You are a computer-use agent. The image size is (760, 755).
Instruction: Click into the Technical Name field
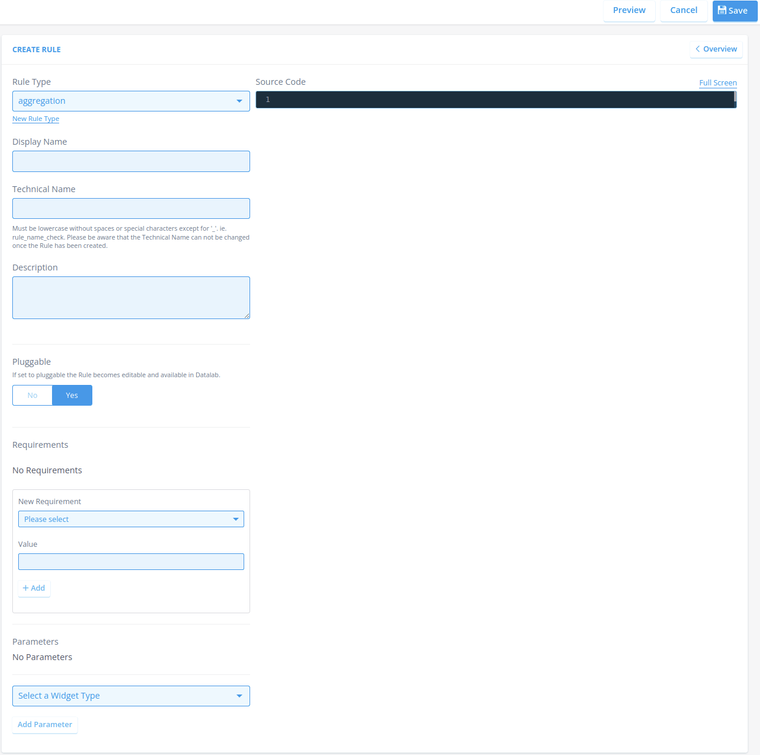[131, 208]
